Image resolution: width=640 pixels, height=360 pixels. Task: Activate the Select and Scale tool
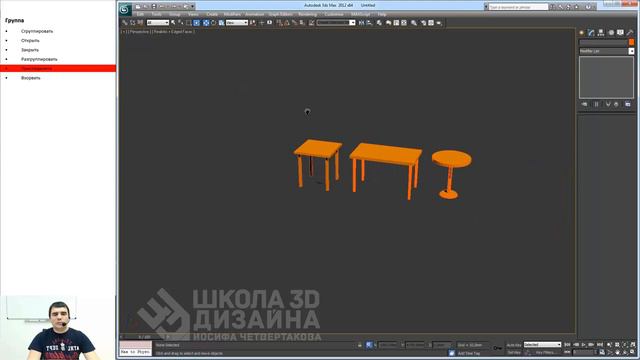pyautogui.click(x=221, y=23)
